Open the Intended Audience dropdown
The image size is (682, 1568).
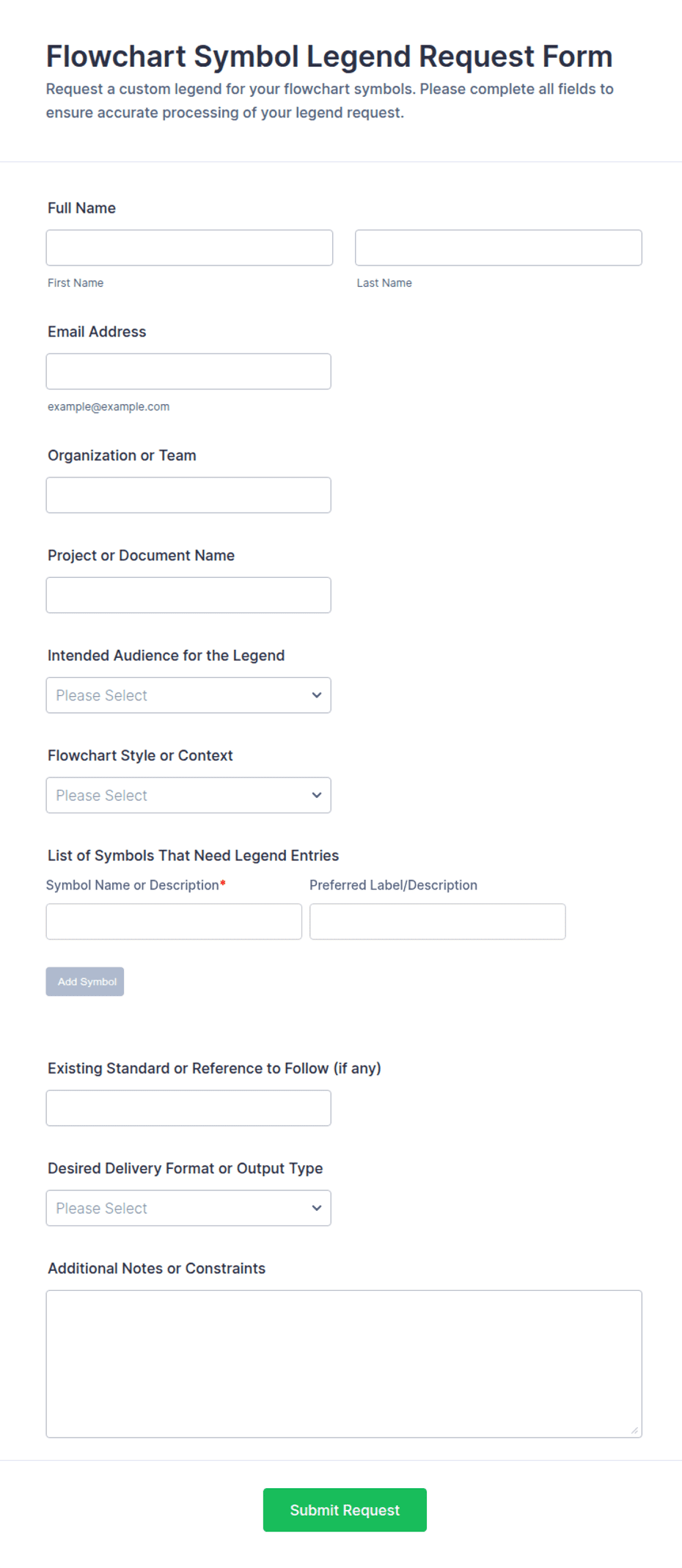[188, 695]
